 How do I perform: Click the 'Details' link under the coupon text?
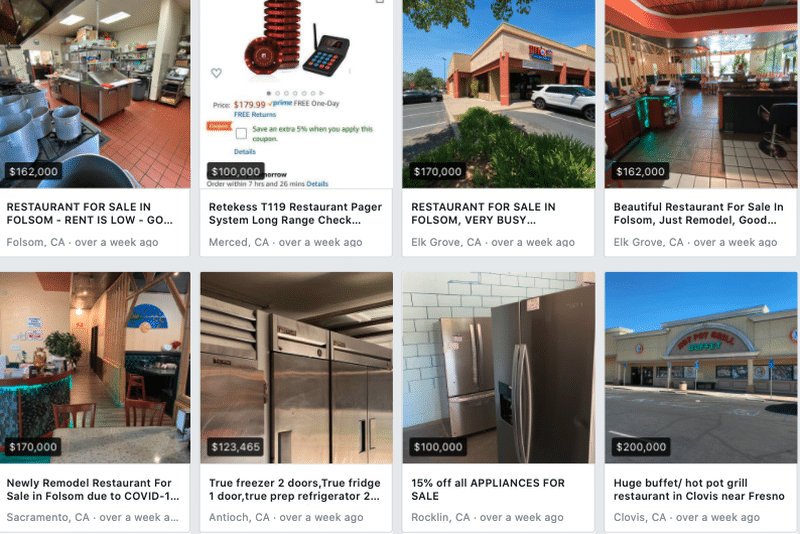coord(244,151)
